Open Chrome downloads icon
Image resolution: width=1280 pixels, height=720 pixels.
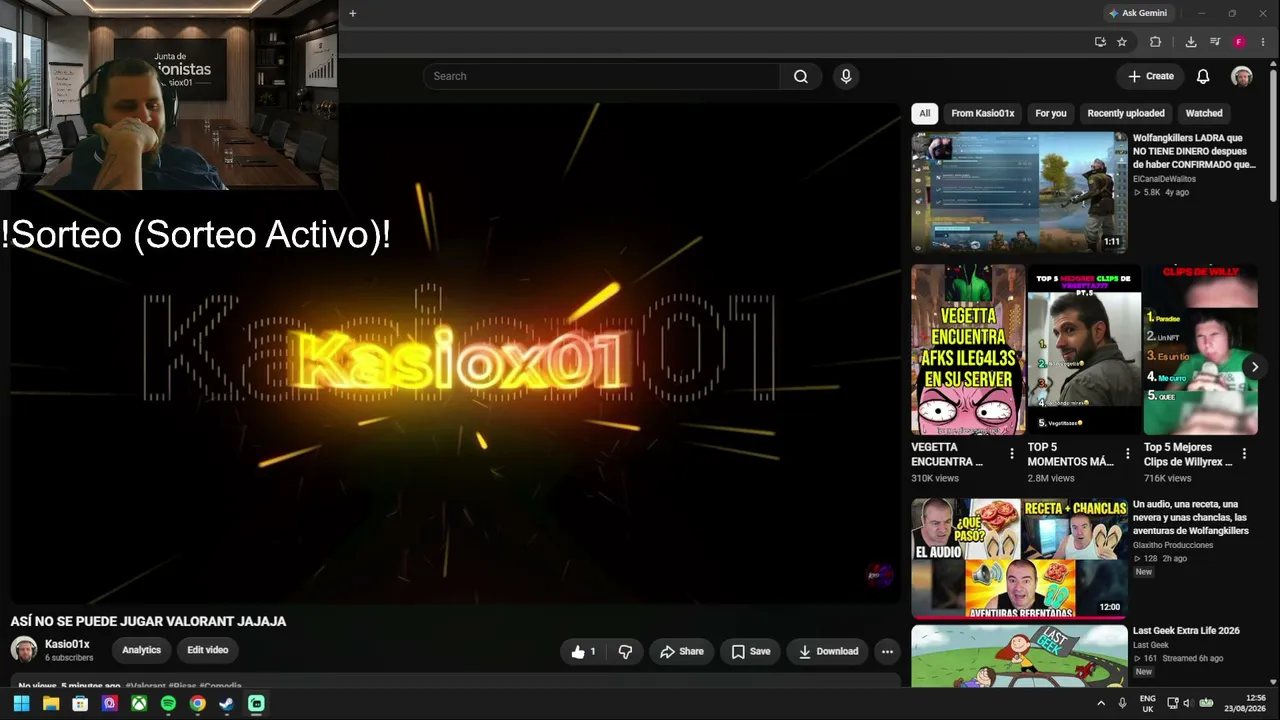(x=1190, y=42)
